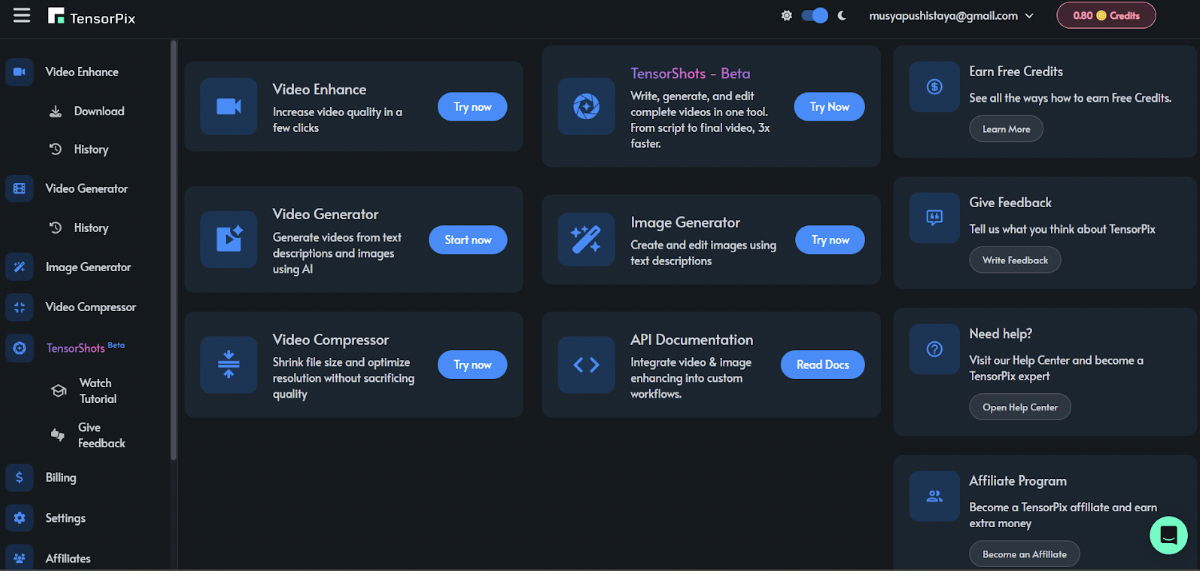Click the Earn Free Credits dollar icon
The height and width of the screenshot is (574, 1200).
934,87
